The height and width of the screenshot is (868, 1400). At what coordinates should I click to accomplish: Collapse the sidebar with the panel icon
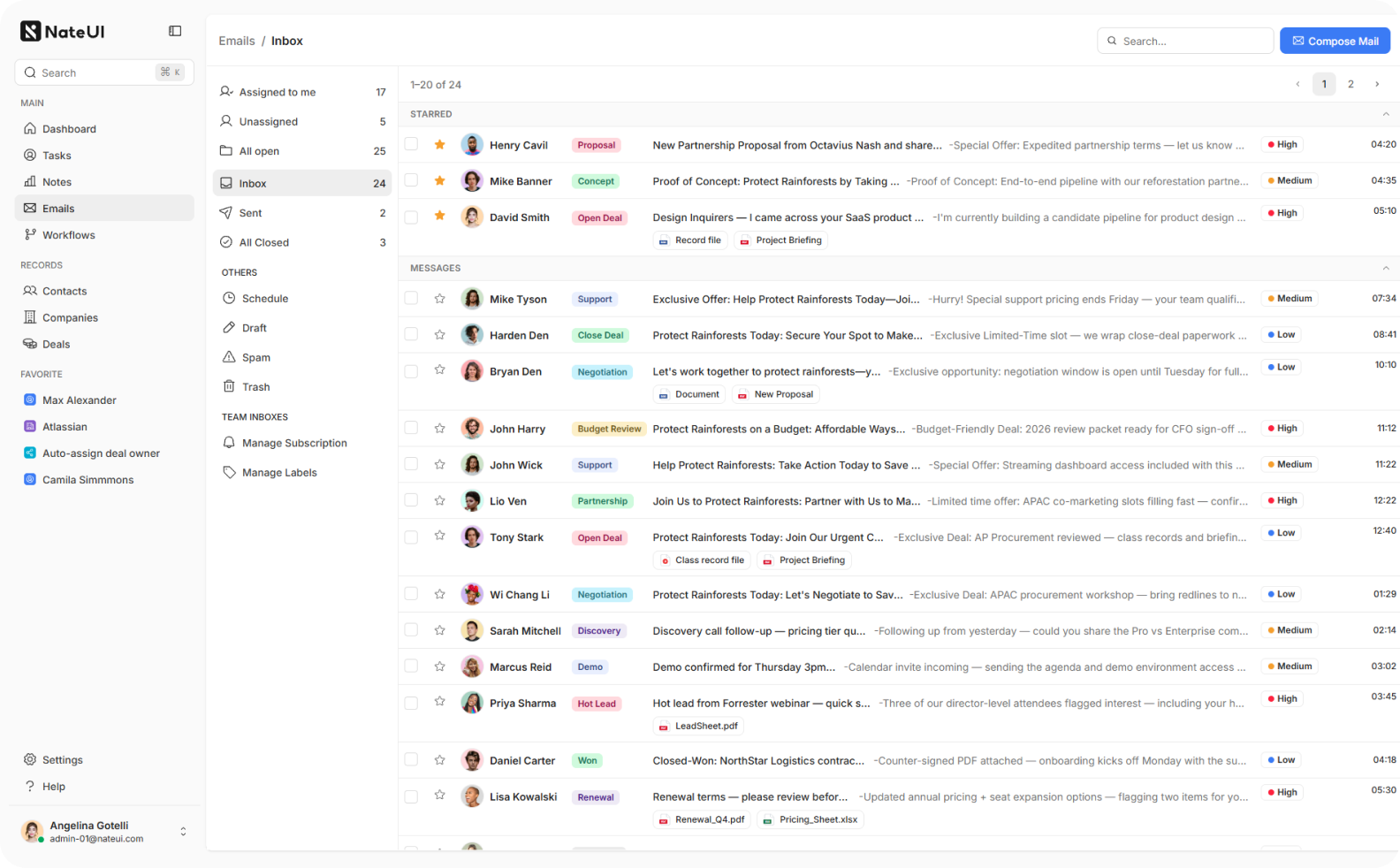pyautogui.click(x=175, y=31)
